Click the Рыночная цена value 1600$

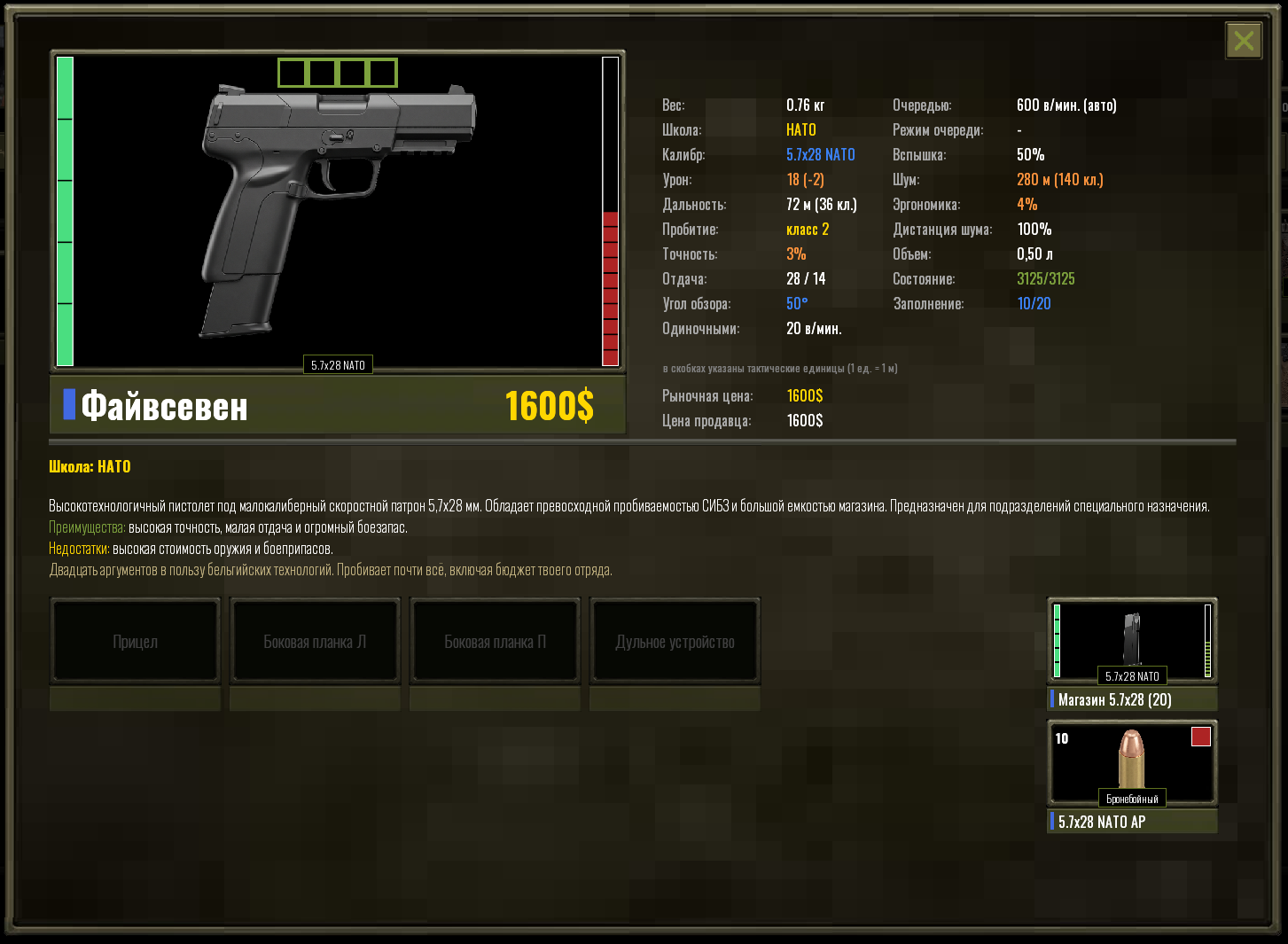click(x=805, y=395)
